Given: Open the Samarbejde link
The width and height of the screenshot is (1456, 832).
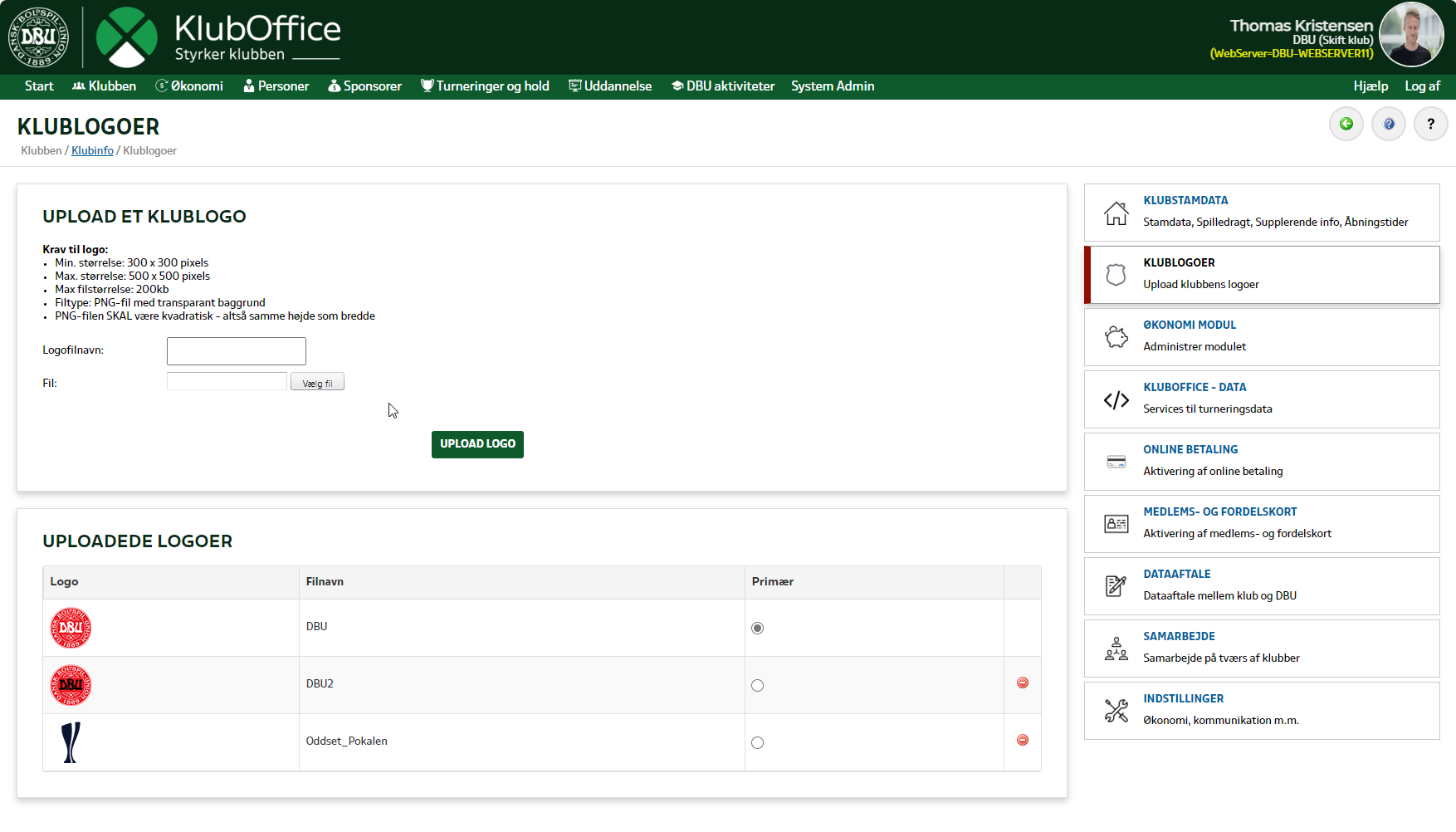Looking at the screenshot, I should (x=1179, y=637).
